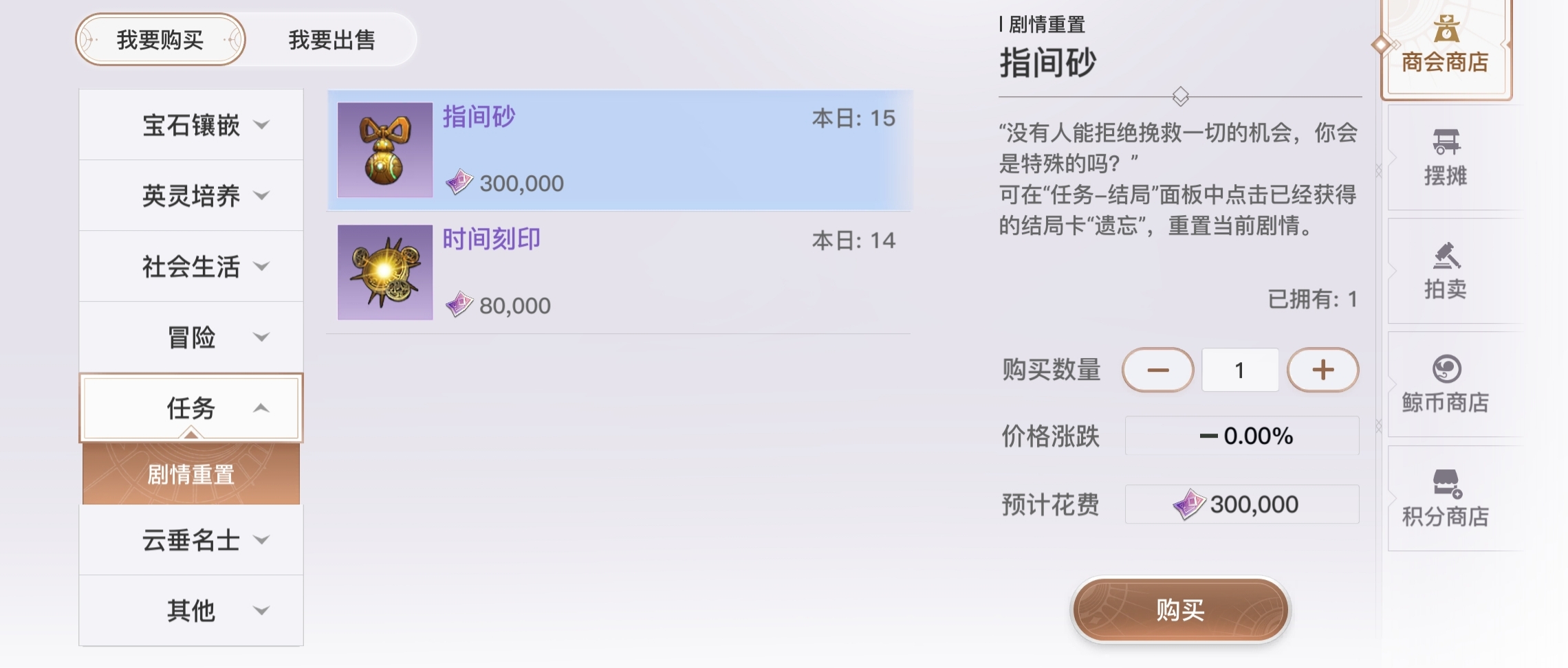Open the 摆摊 stall icon
The width and height of the screenshot is (1568, 668).
pos(1446,142)
